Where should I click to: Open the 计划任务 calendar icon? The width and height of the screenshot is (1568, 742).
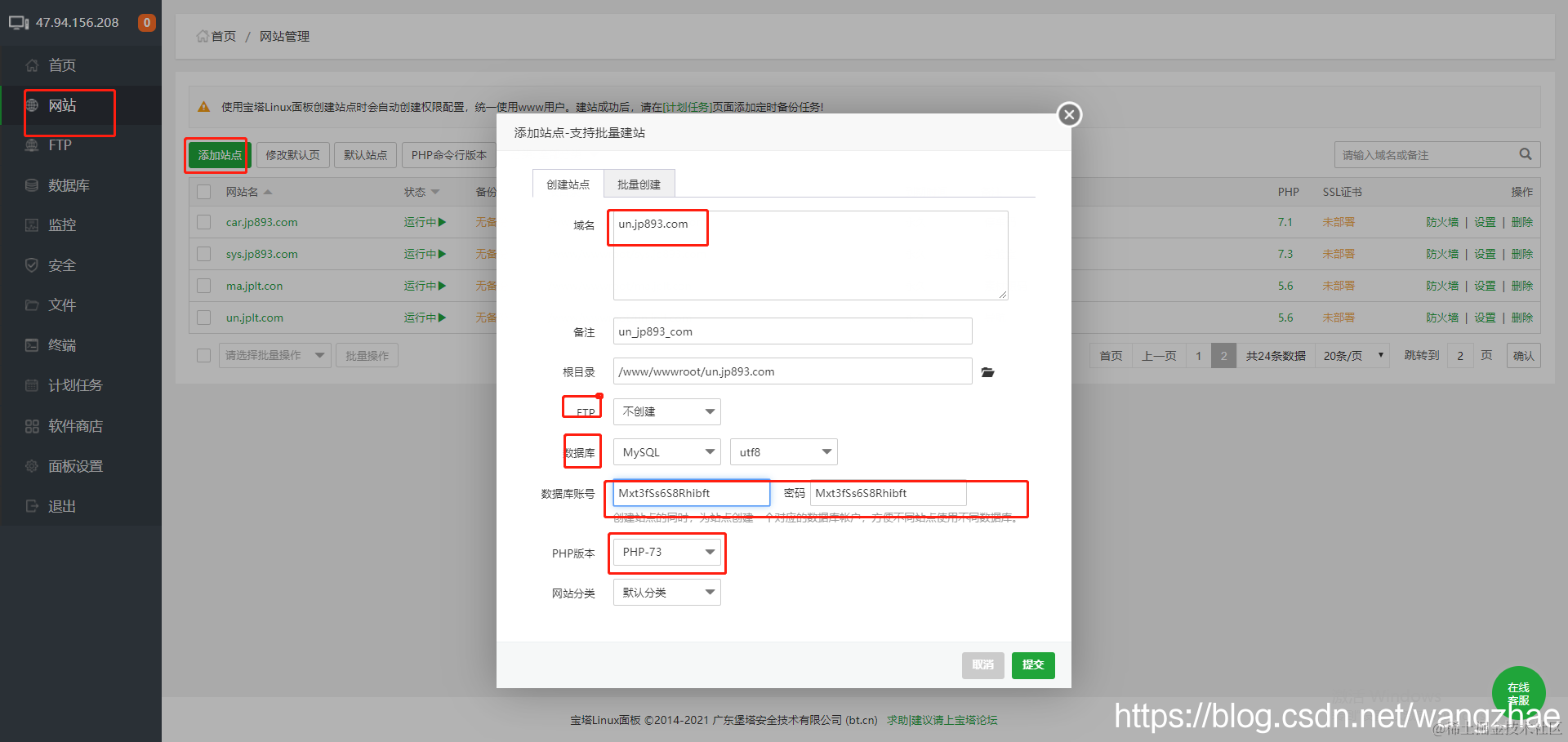[x=32, y=385]
